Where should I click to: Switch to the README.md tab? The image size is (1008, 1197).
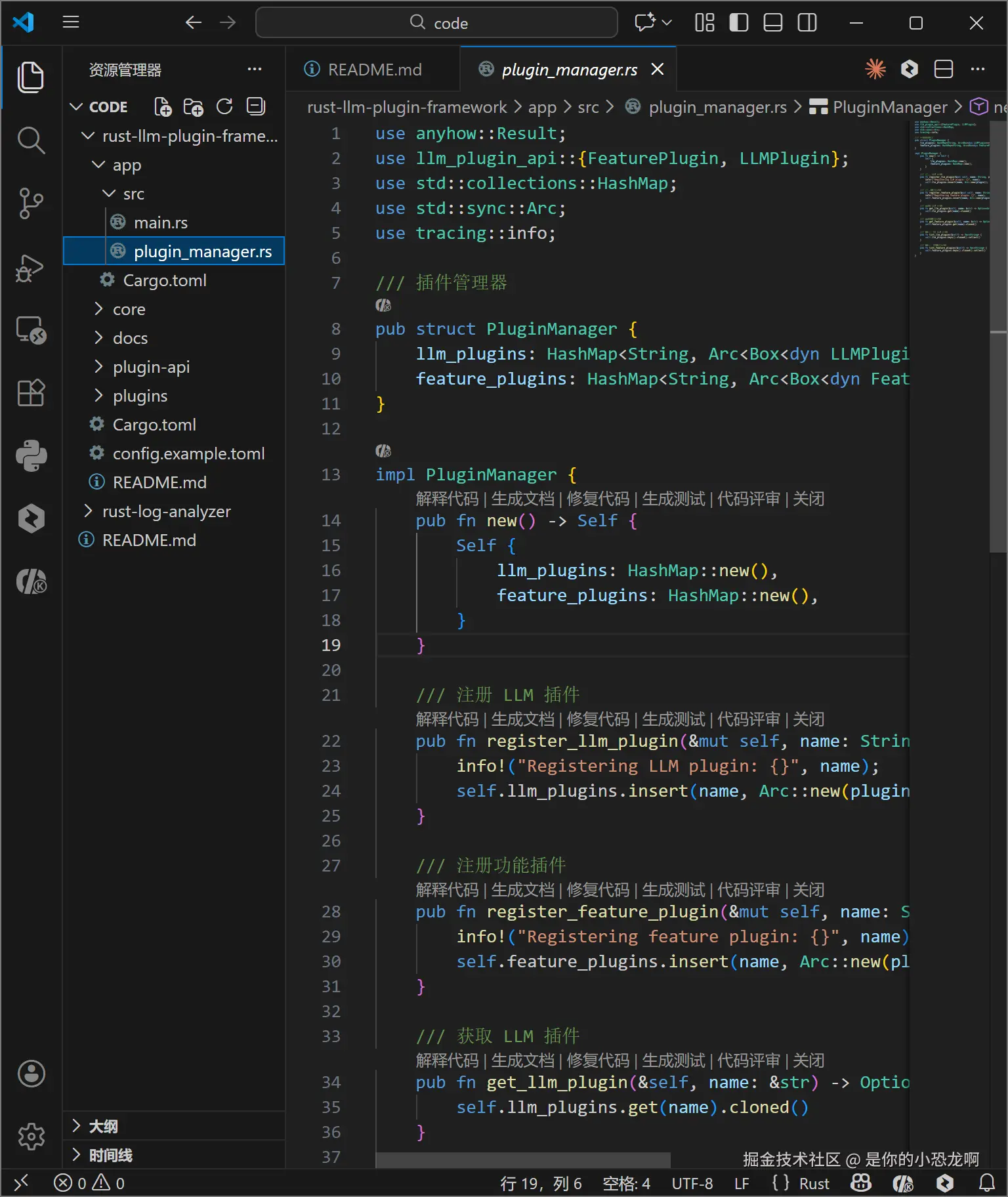pos(374,70)
